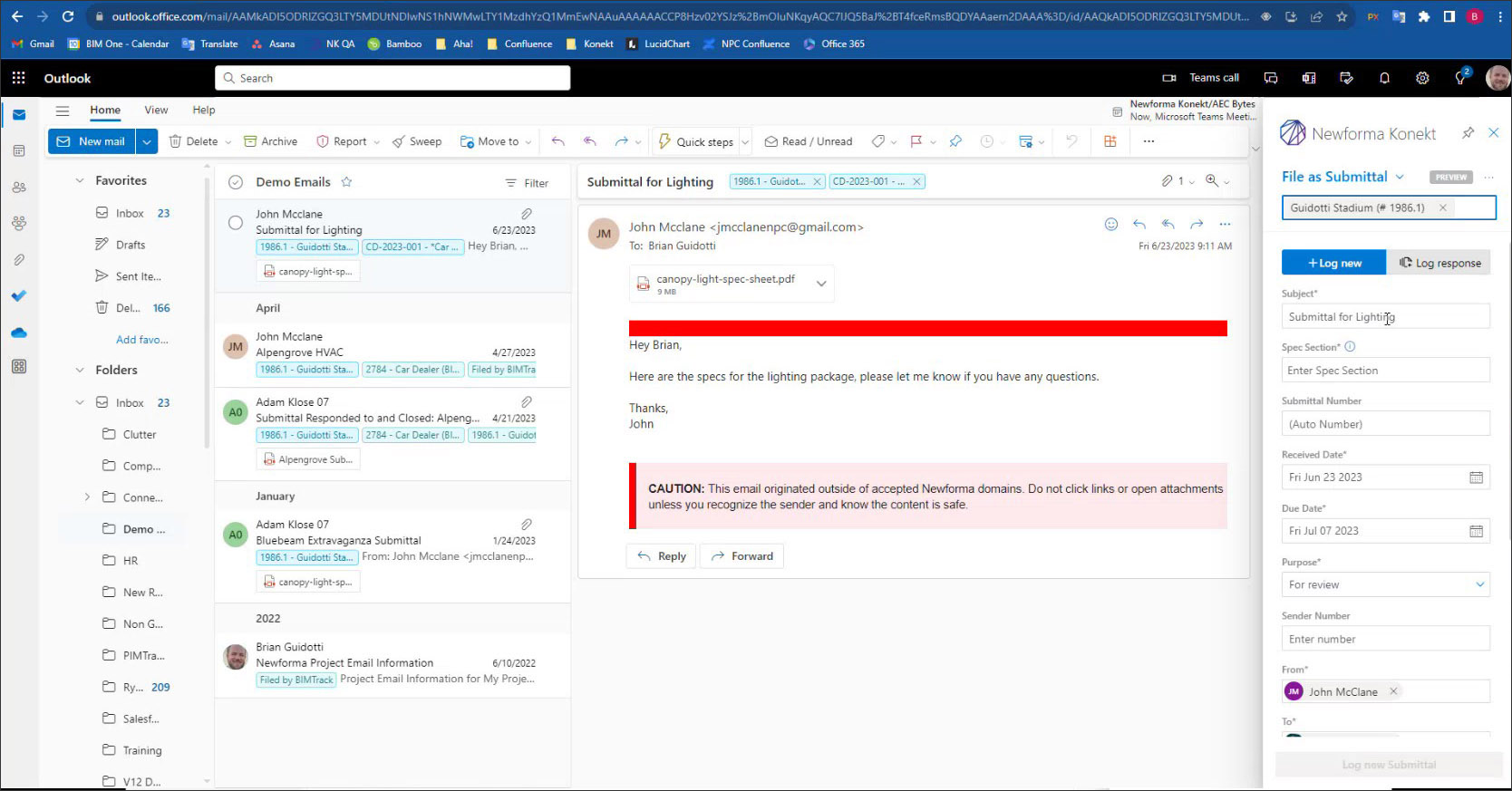Toggle Read / Unread status
The width and height of the screenshot is (1512, 791).
pos(809,141)
